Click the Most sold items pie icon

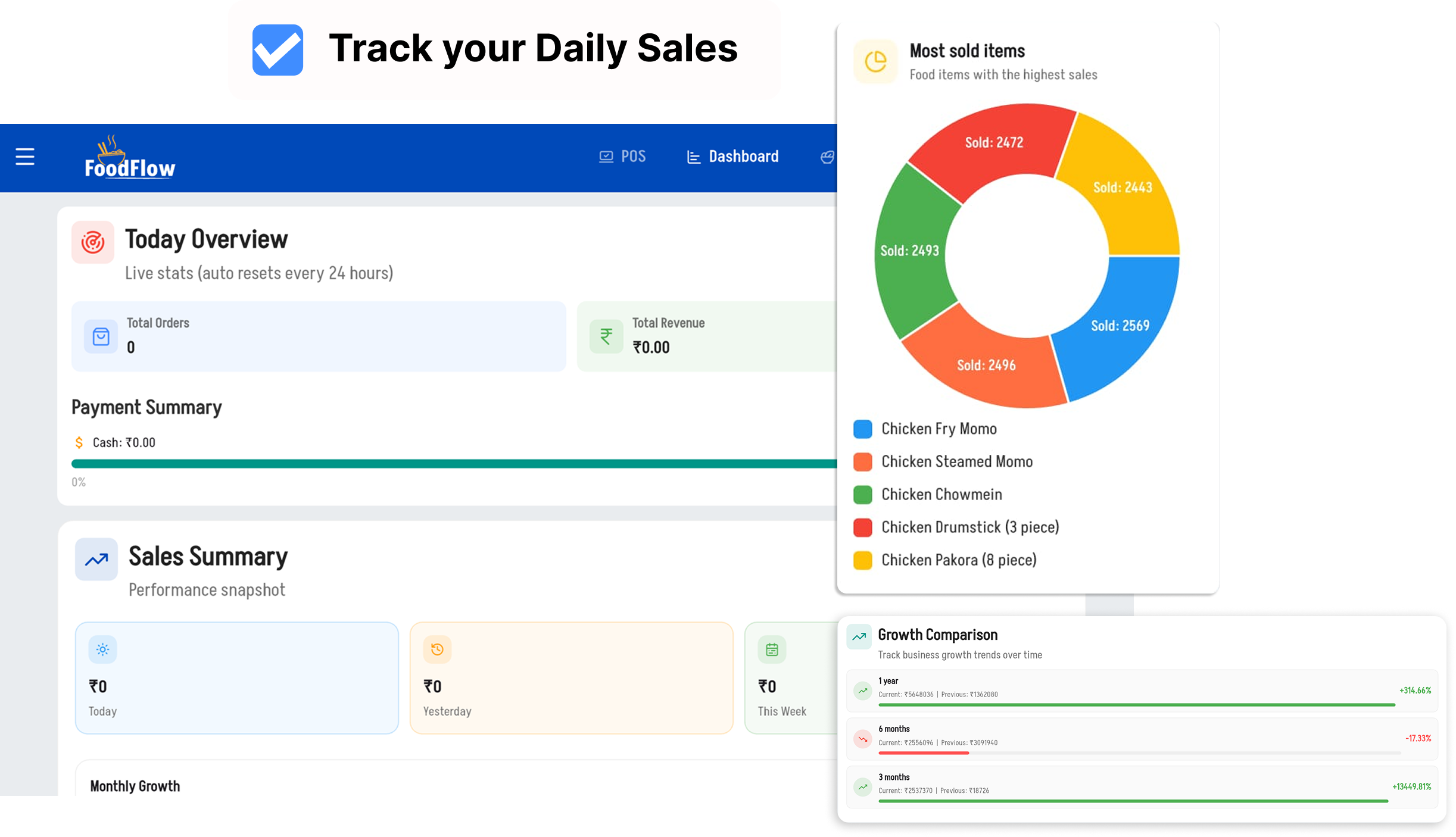click(x=875, y=61)
